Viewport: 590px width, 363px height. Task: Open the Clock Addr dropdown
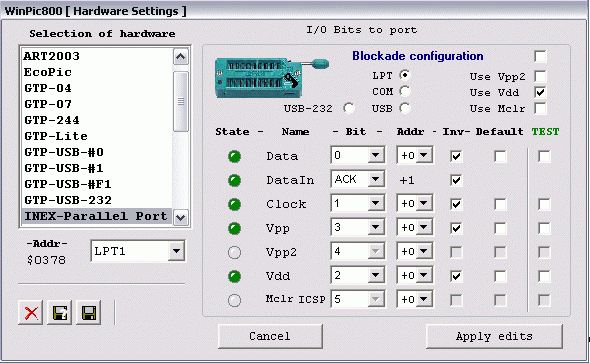(x=424, y=203)
